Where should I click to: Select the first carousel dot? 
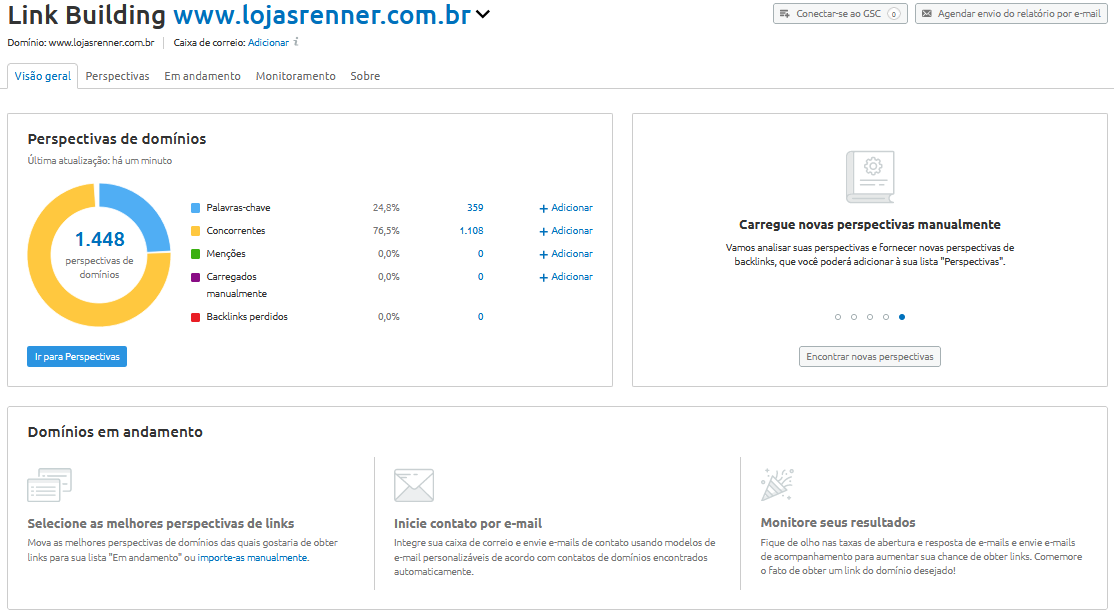838,316
